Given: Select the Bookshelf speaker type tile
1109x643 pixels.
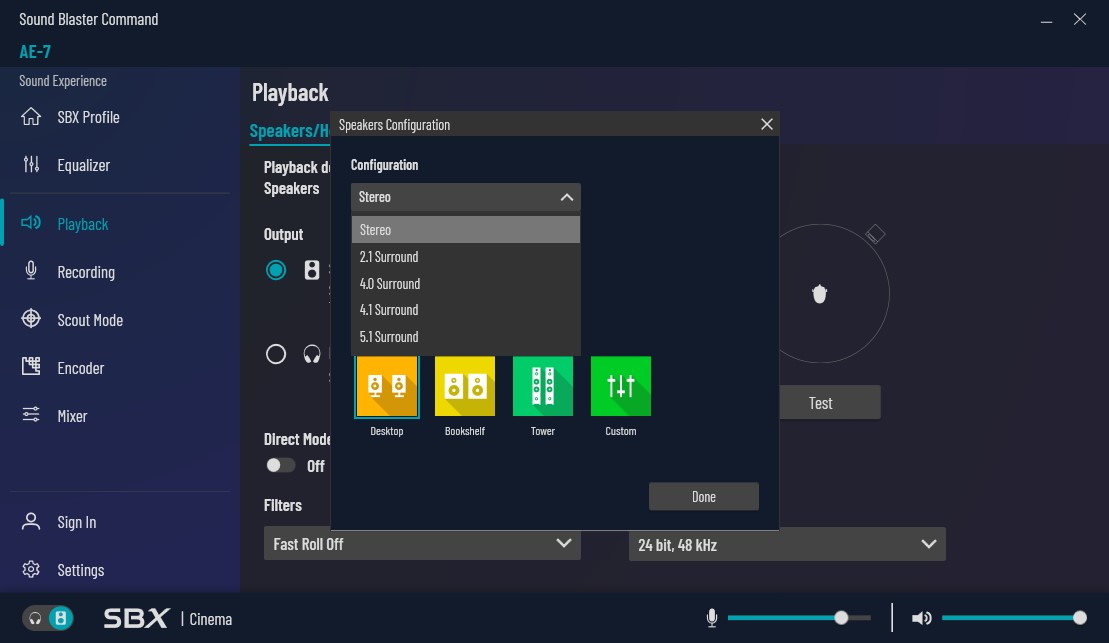Looking at the screenshot, I should coord(465,386).
